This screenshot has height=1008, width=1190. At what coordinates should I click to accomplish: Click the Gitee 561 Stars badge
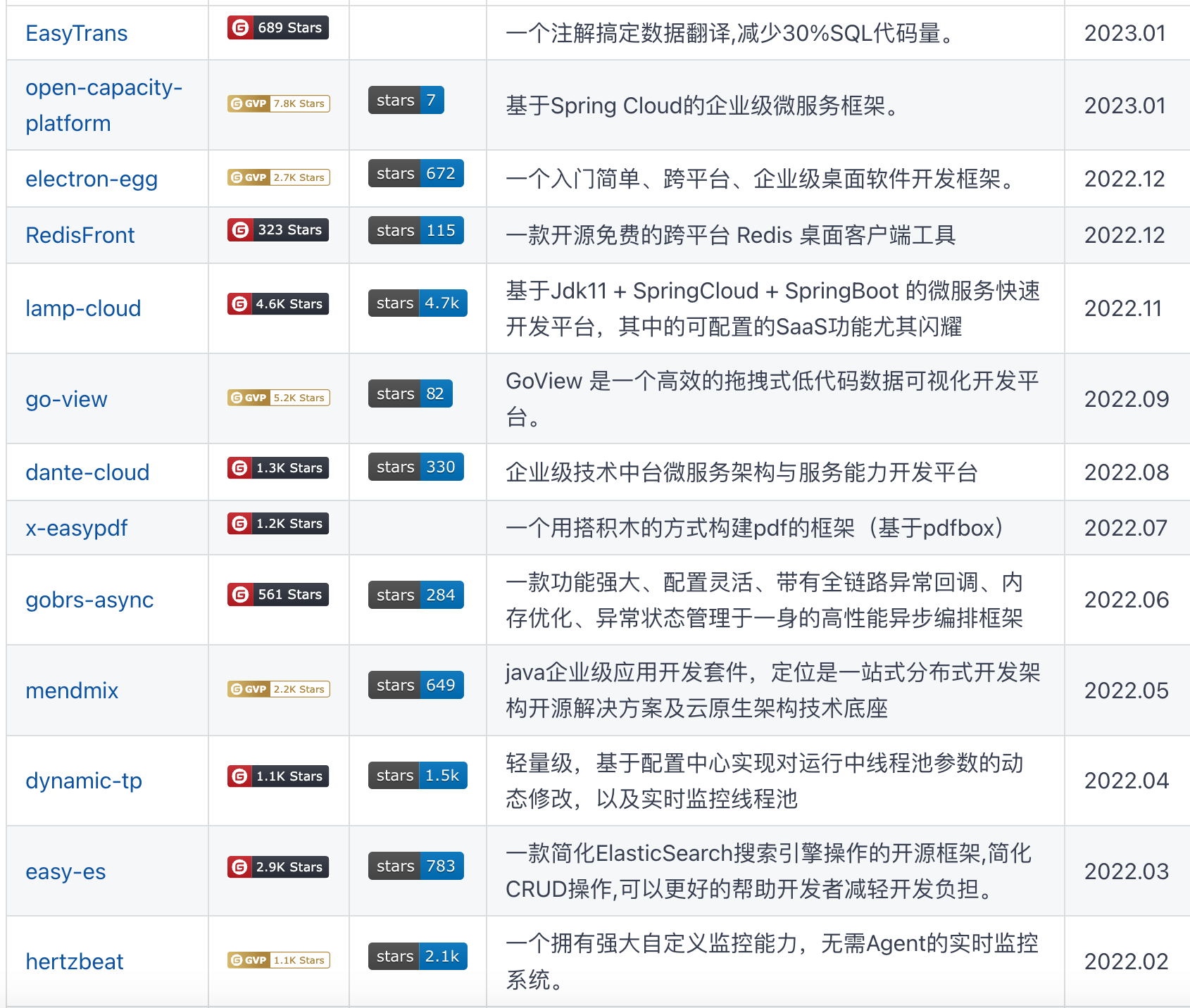pyautogui.click(x=278, y=594)
